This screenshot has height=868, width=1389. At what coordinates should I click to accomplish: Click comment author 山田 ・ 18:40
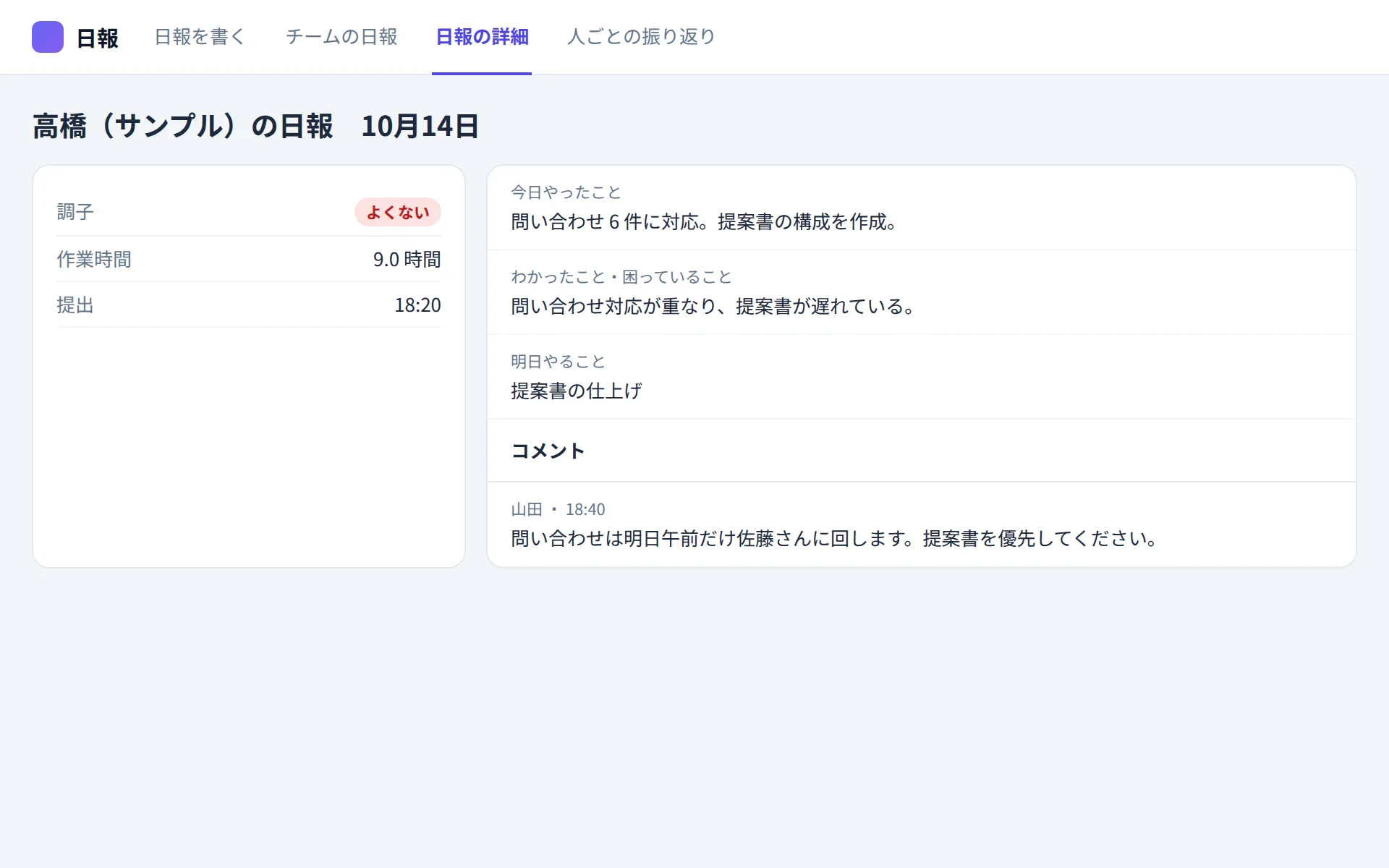[558, 509]
